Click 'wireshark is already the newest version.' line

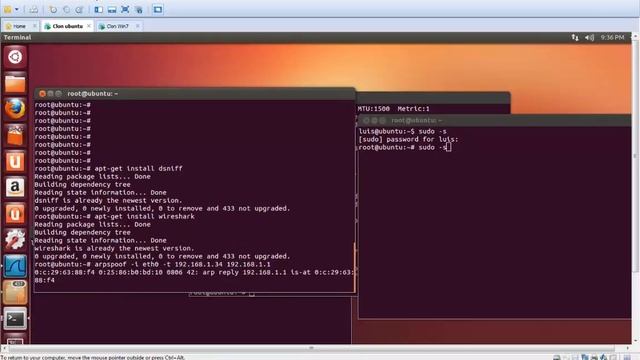114,248
